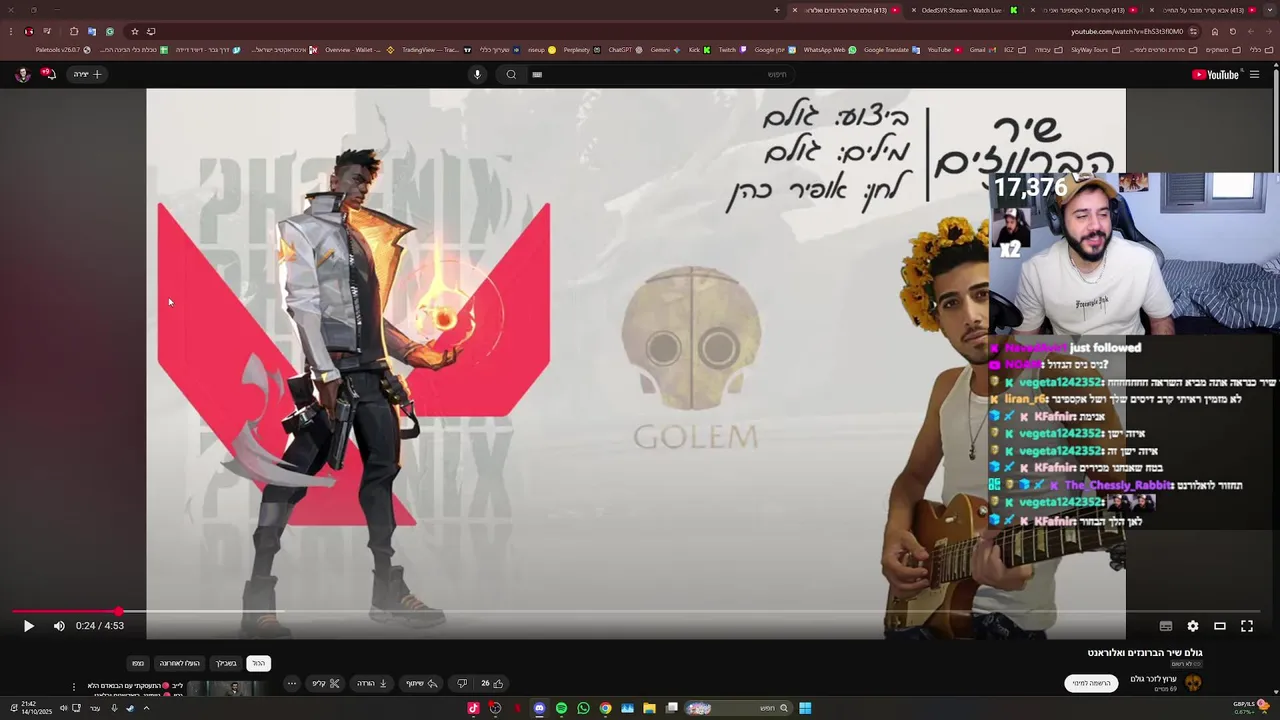Bookmark this page with the star icon
This screenshot has width=1280, height=720.
pos(135,31)
